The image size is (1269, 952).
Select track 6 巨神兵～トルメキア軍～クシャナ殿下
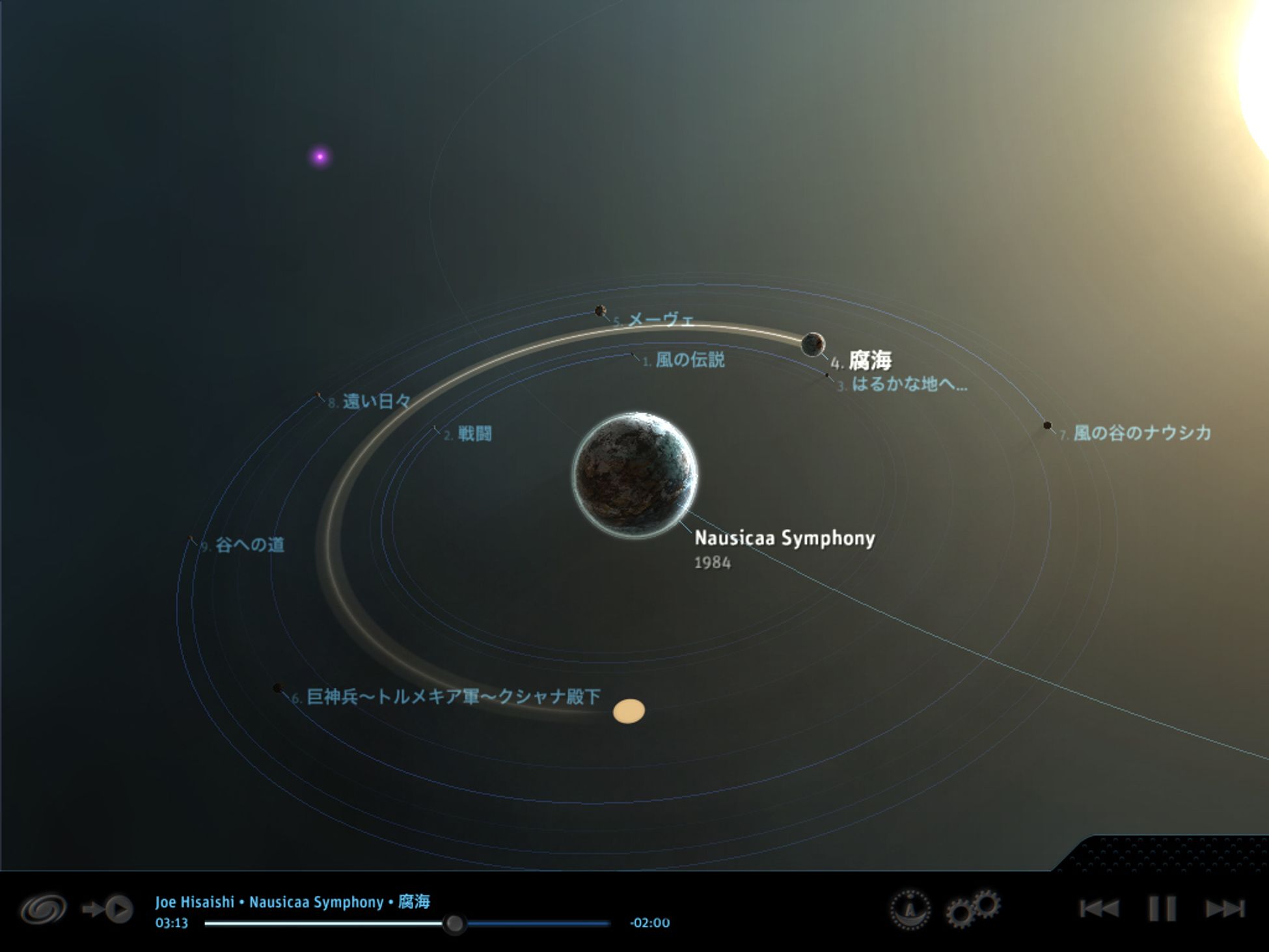(446, 697)
